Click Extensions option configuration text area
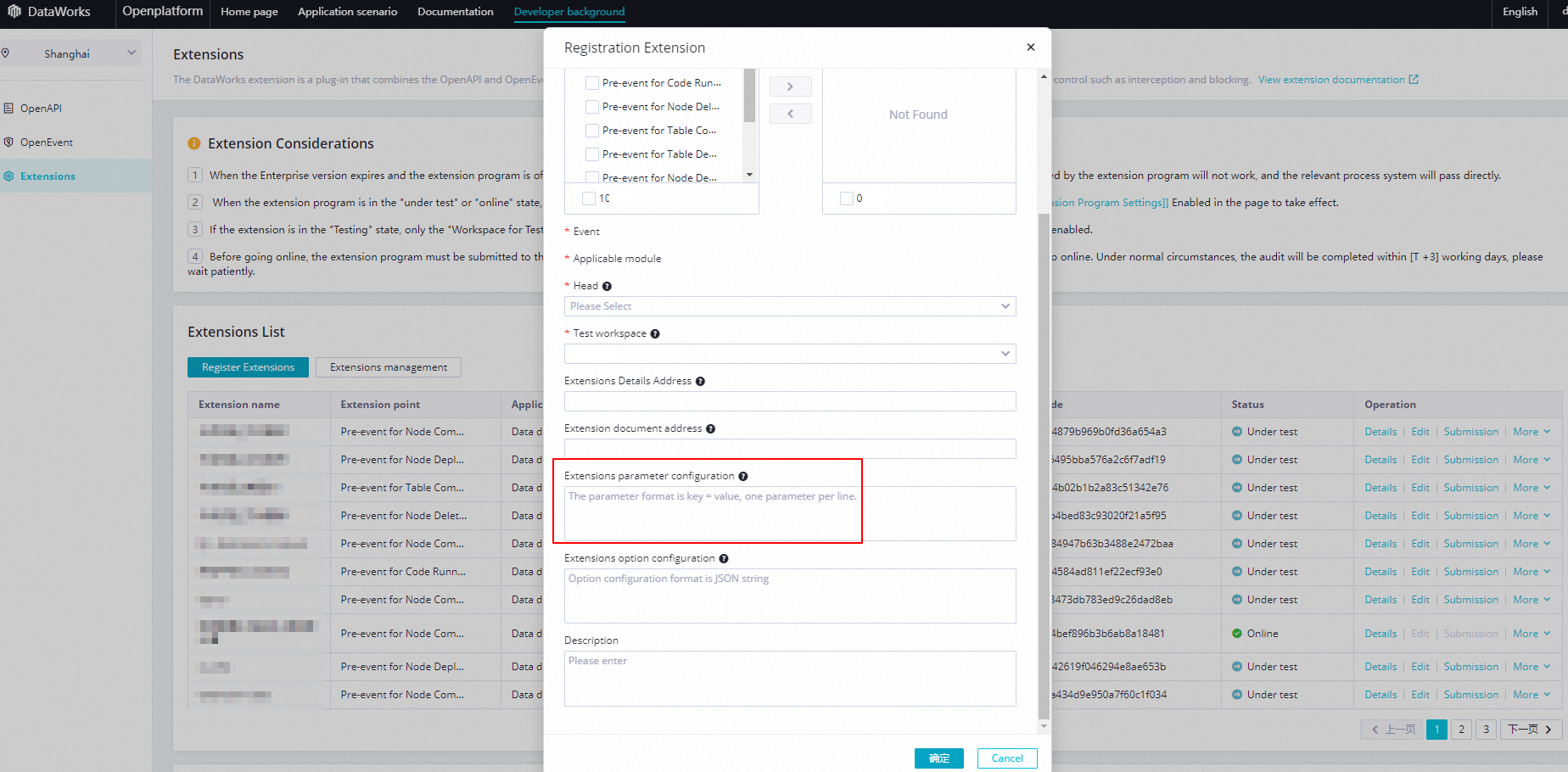 790,596
